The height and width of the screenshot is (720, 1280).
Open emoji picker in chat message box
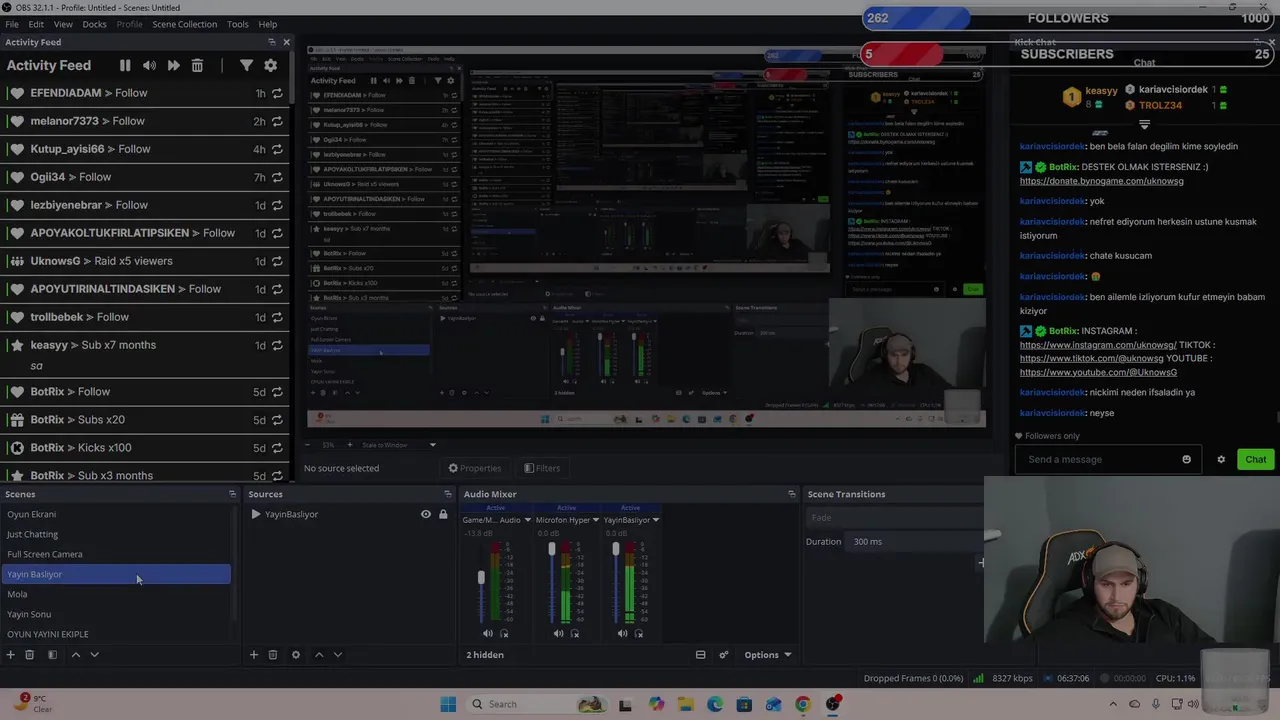click(1187, 460)
